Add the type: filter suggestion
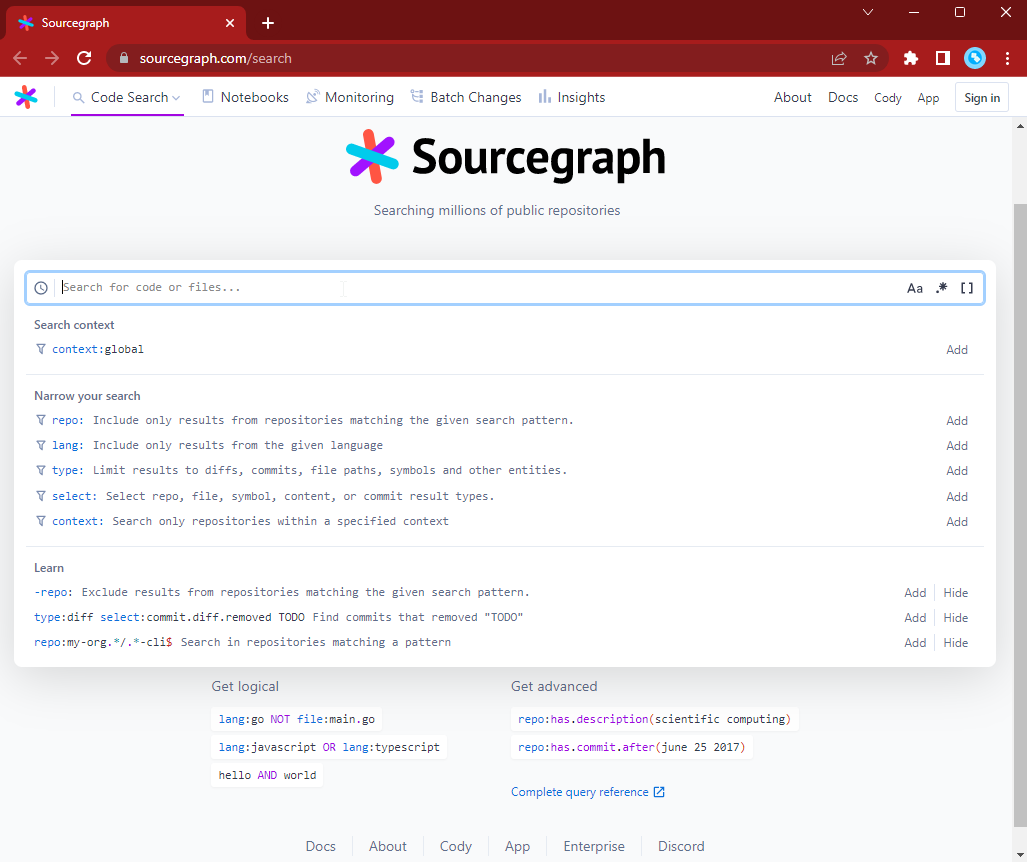Viewport: 1027px width, 862px height. [957, 471]
